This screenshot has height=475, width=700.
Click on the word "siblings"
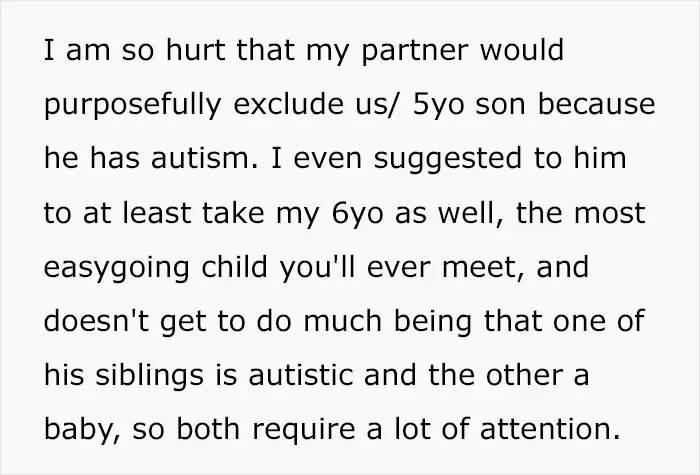(150, 377)
